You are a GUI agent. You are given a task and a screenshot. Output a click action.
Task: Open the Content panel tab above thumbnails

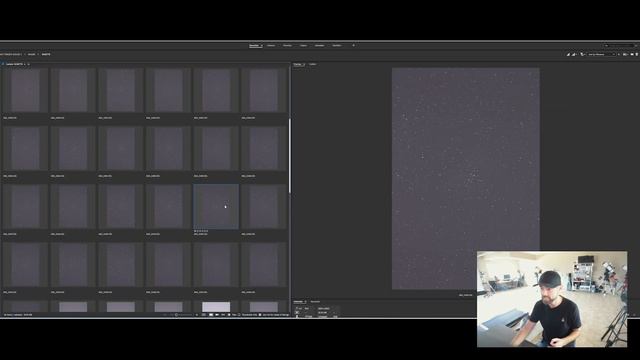pyautogui.click(x=15, y=64)
